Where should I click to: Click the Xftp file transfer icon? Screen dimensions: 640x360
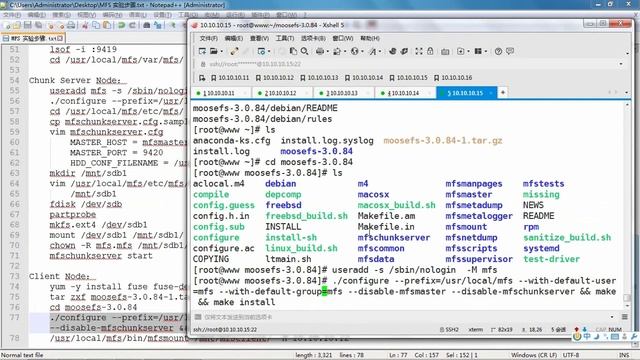click(393, 51)
